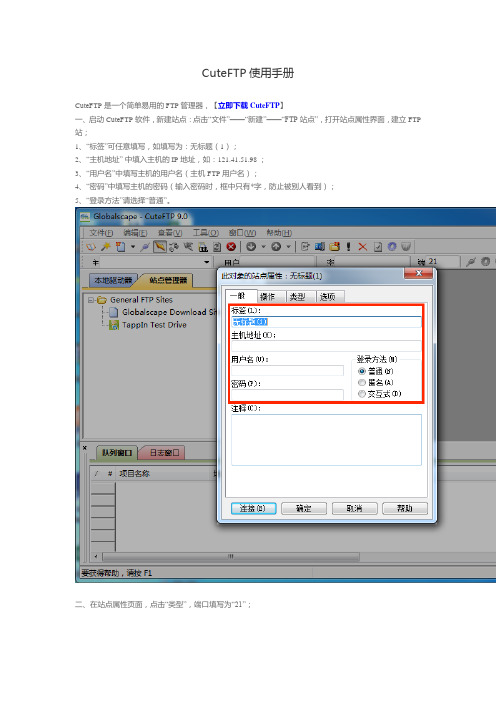The height and width of the screenshot is (702, 496).
Task: Click the red X Delete toolbar icon
Action: (363, 246)
